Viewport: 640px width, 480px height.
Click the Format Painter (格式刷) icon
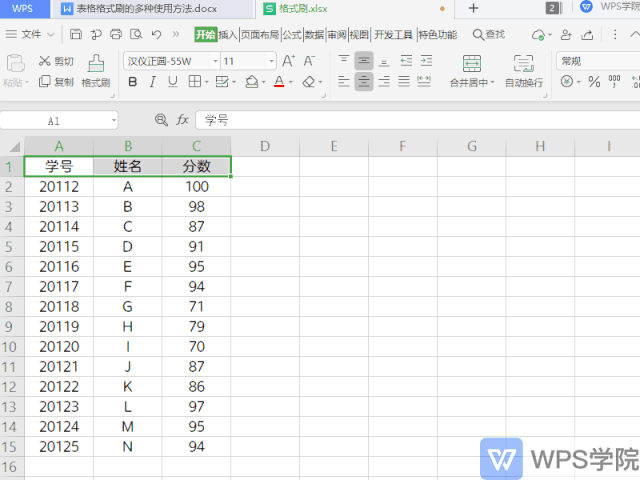tap(96, 64)
